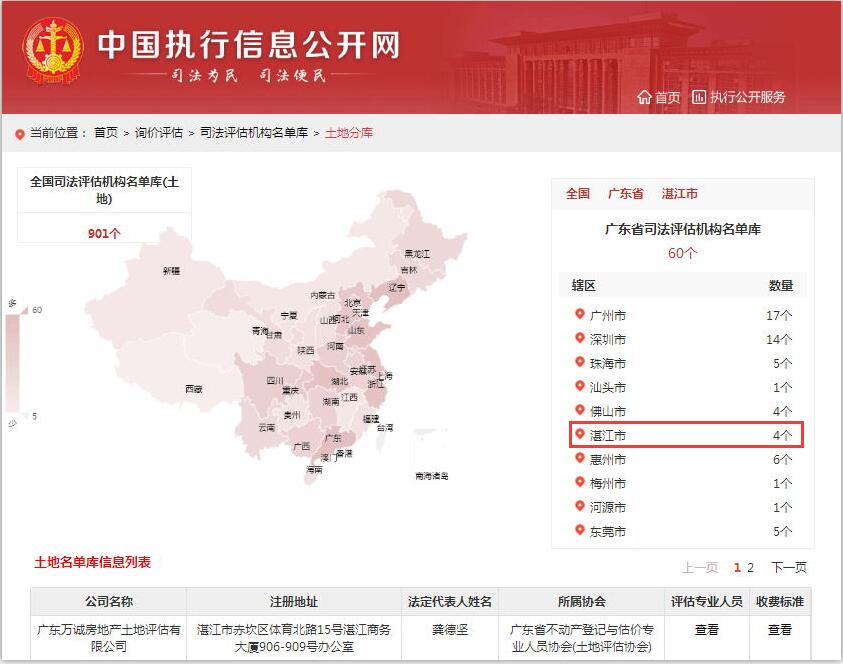View 收费标准 for 广东万诚
The height and width of the screenshot is (664, 843).
tap(780, 630)
